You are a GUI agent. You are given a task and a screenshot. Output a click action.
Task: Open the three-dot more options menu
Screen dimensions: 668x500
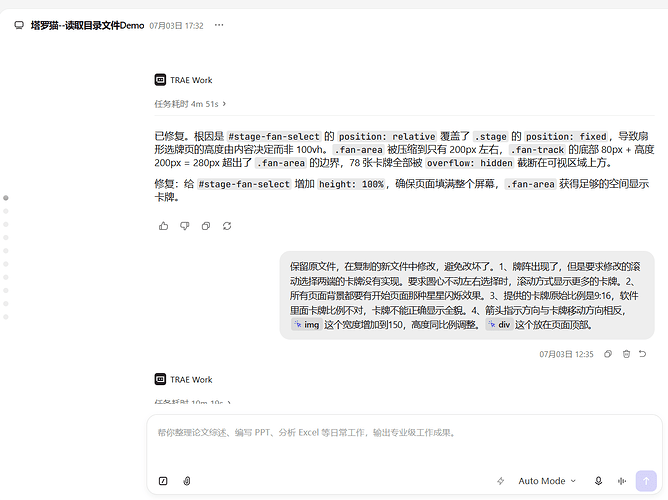click(219, 25)
